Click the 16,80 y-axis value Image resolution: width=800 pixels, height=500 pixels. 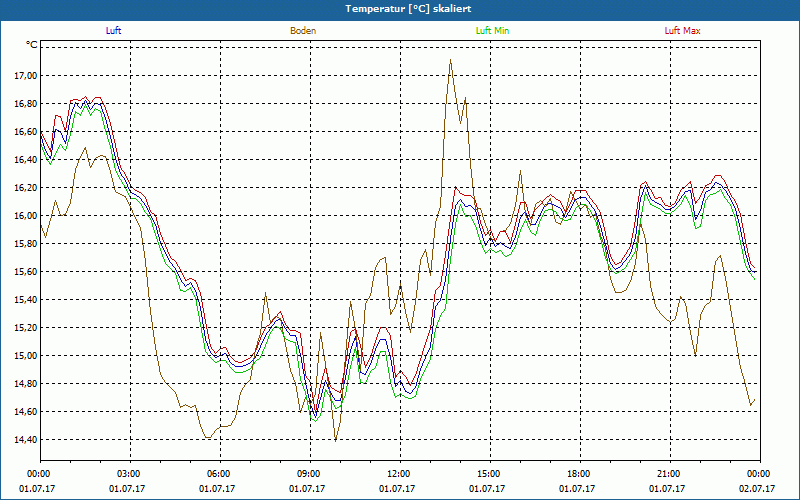point(27,104)
